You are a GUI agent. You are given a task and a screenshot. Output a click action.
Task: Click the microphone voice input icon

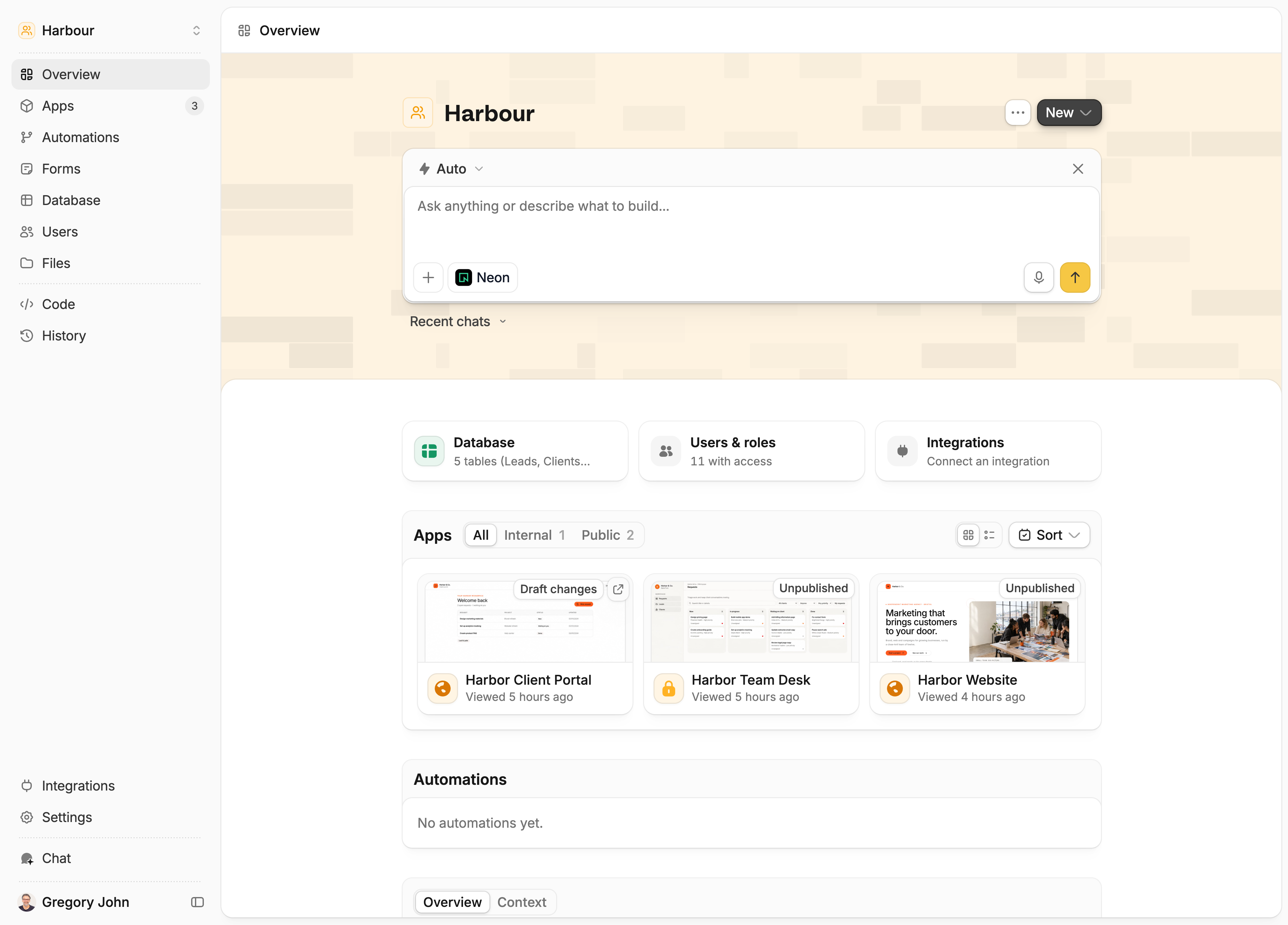[x=1038, y=277]
